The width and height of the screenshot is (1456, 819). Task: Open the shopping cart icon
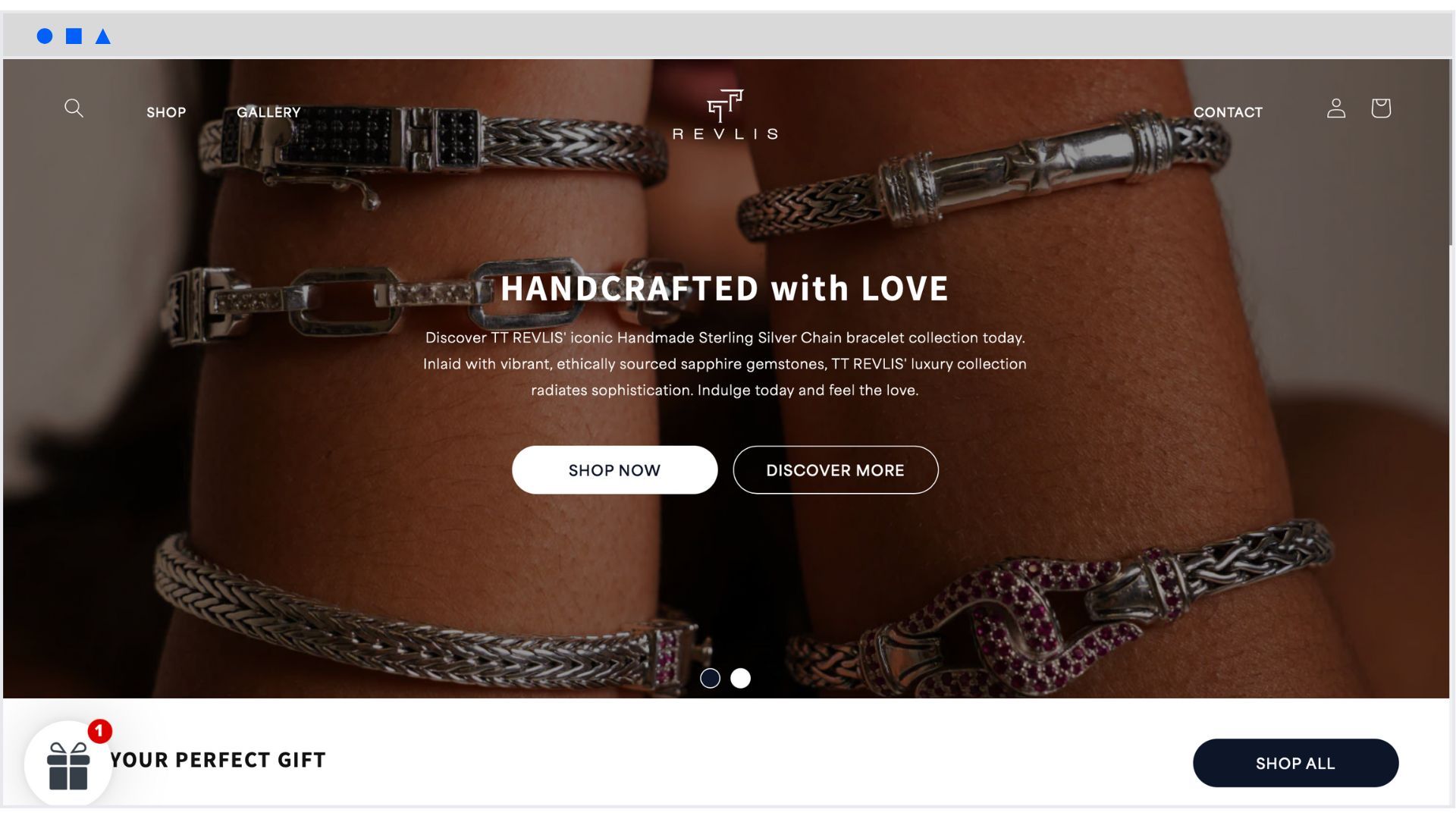pos(1381,108)
